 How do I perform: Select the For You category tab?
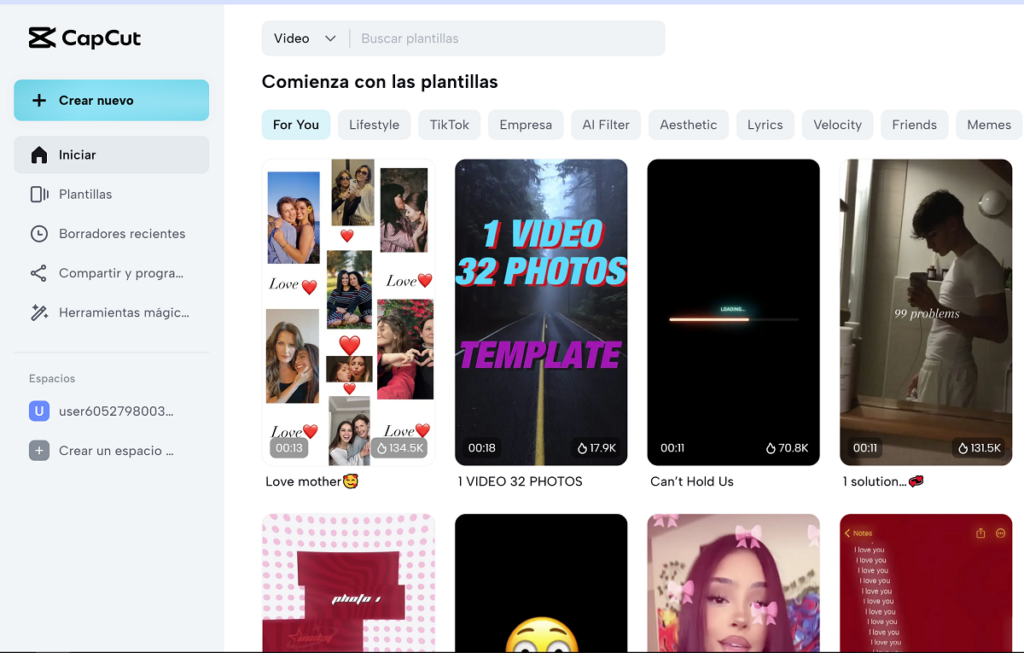tap(296, 125)
